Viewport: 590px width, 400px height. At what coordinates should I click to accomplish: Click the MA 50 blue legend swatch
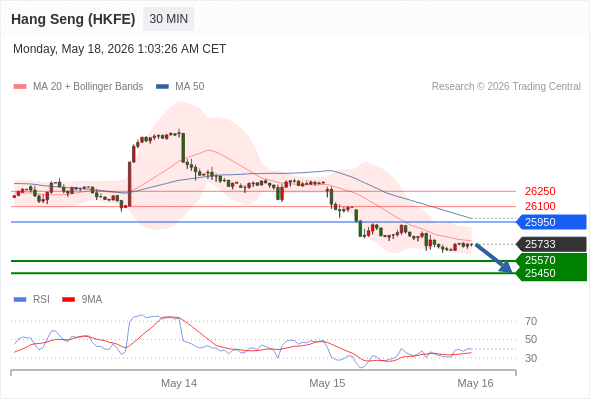(162, 87)
